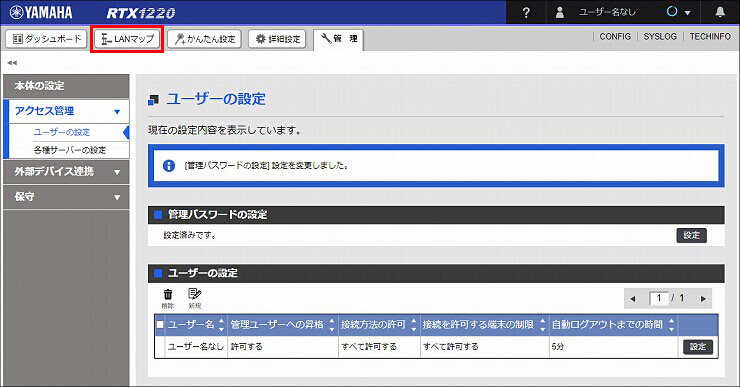Click ユーザー名なし label in top header
740x387 pixels.
(x=607, y=12)
